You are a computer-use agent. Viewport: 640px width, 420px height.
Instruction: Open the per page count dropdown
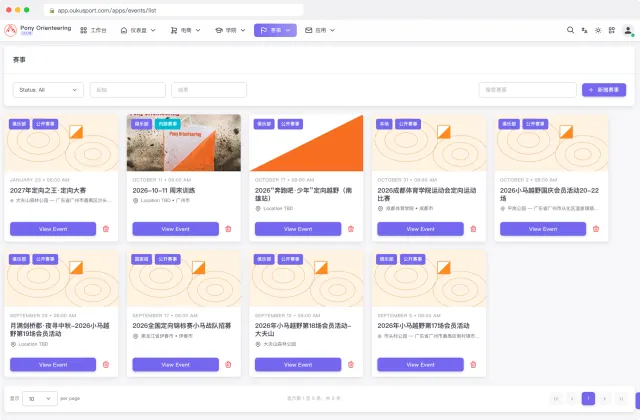click(x=40, y=398)
